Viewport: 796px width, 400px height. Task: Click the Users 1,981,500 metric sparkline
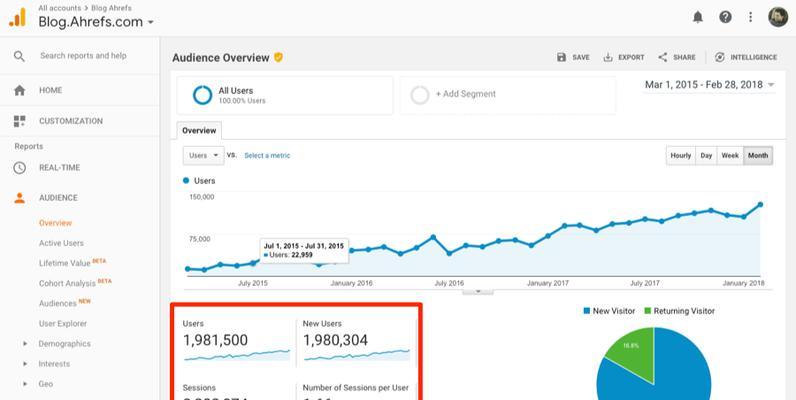point(237,355)
